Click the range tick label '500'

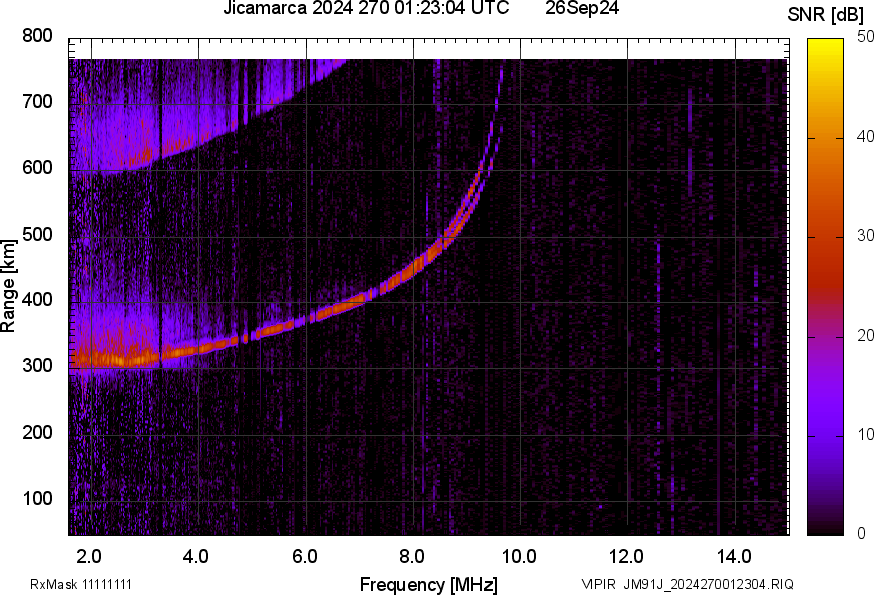coord(37,234)
